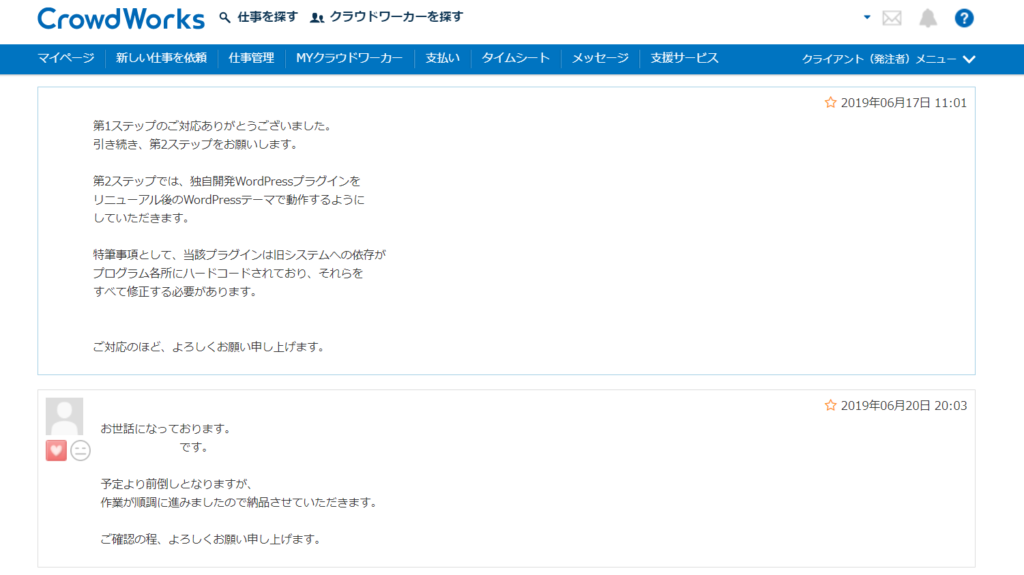Open the help question mark icon

tap(964, 18)
